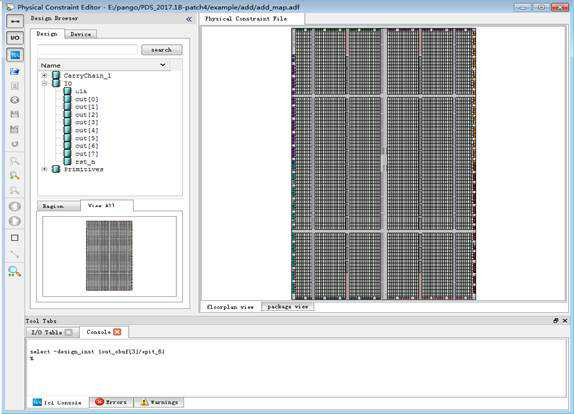574x414 pixels.
Task: Switch to the Device tab
Action: point(81,34)
